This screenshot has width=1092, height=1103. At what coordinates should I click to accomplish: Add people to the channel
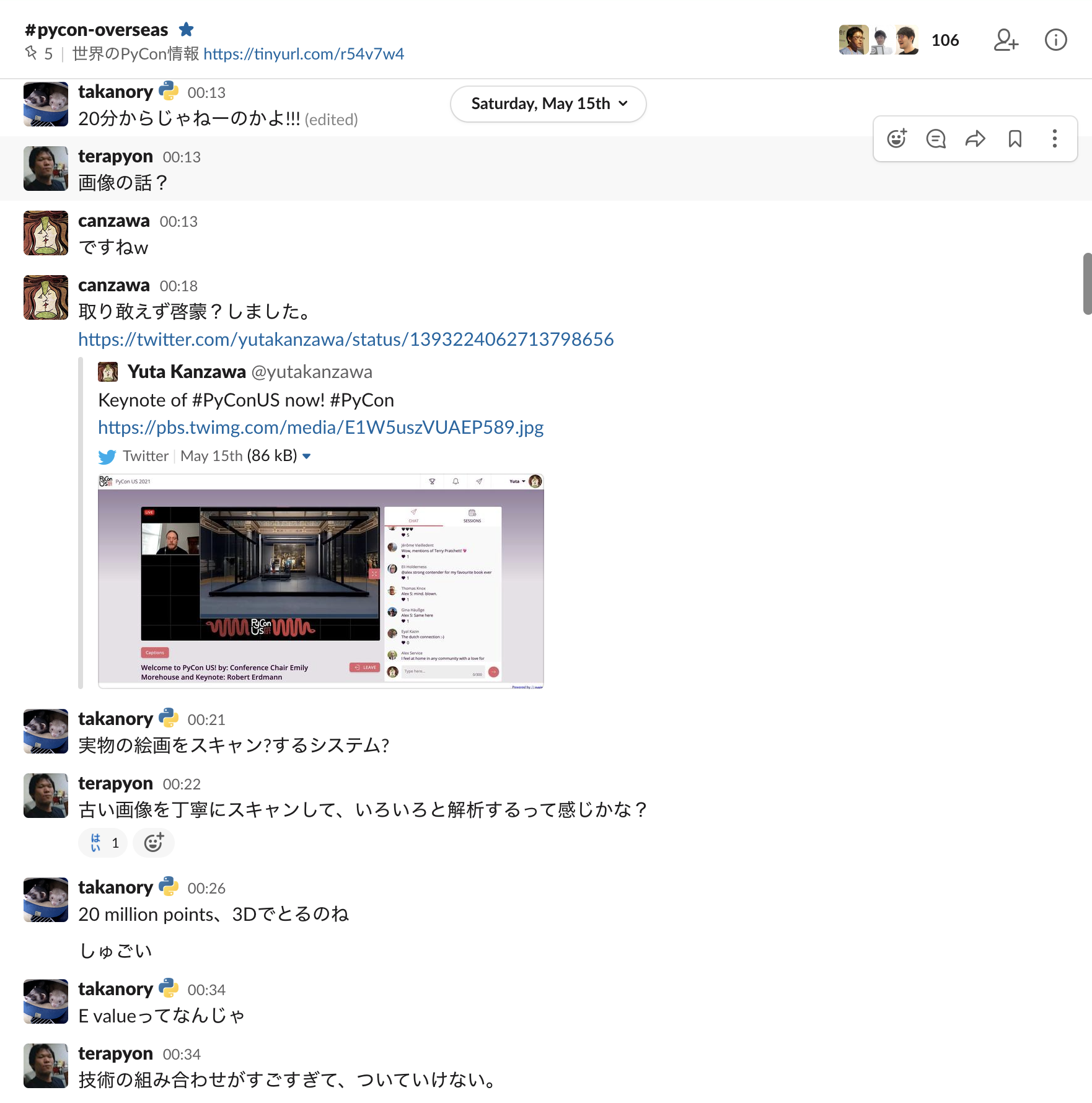click(x=1005, y=40)
